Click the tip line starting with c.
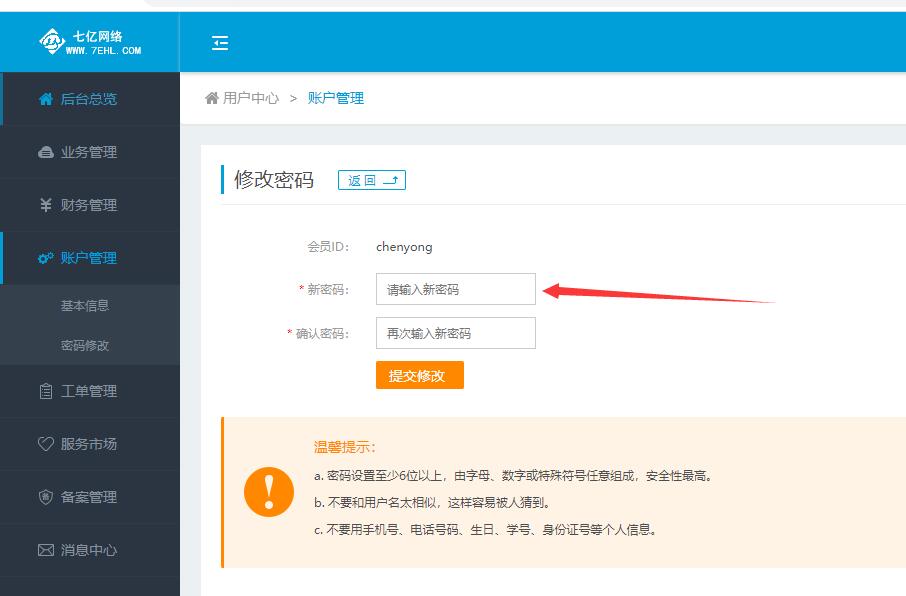Screen dimensions: 906x596 tap(485, 530)
